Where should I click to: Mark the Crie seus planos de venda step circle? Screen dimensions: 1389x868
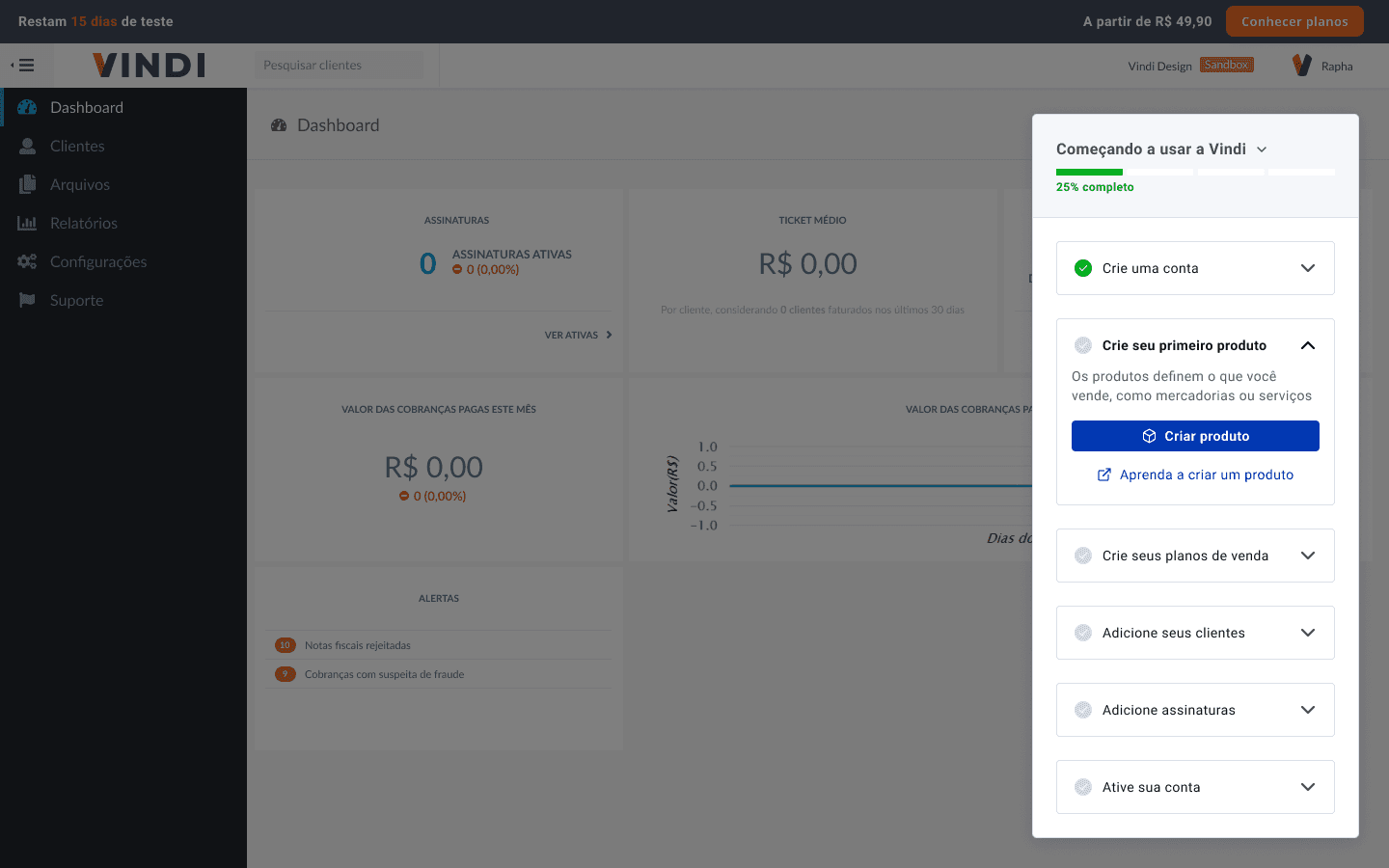pos(1083,556)
